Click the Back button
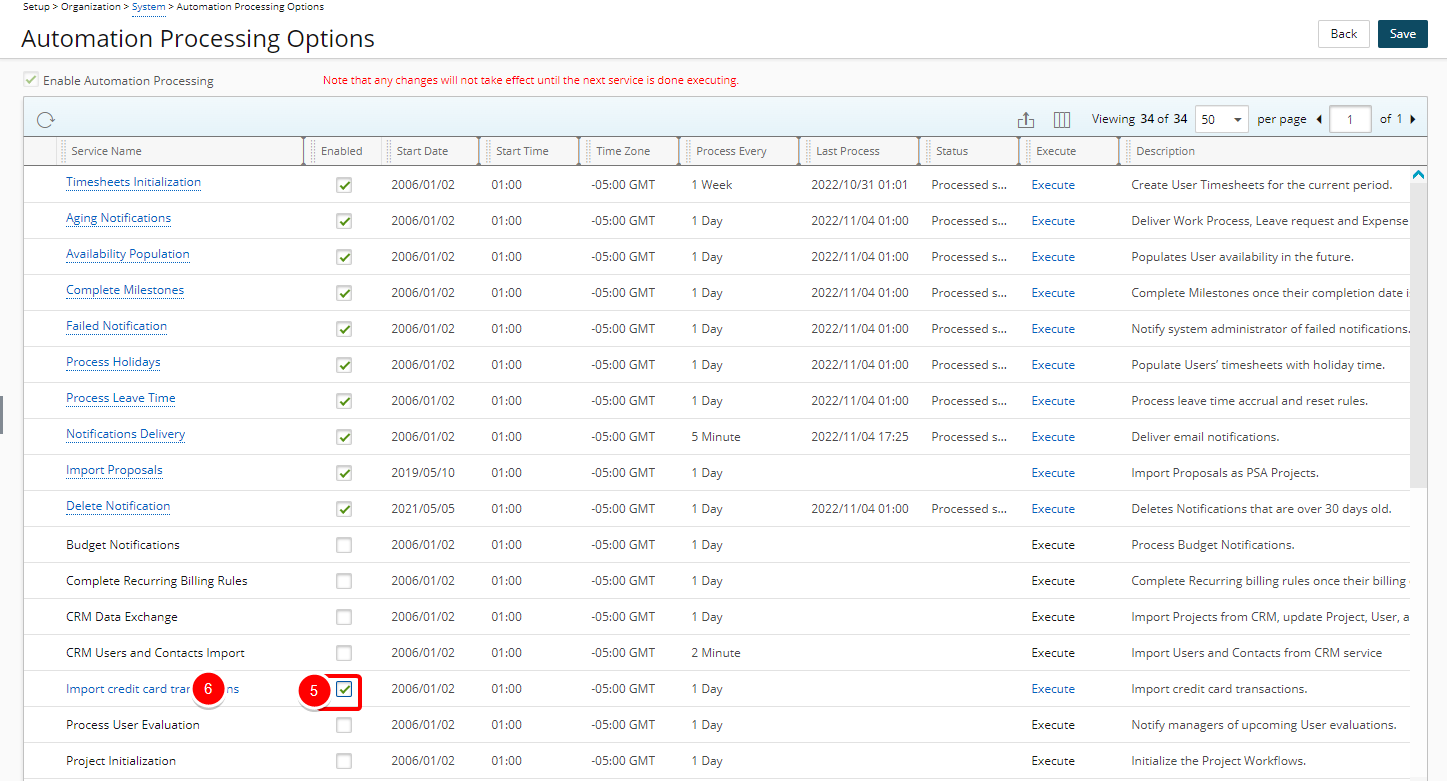Viewport: 1447px width, 781px height. tap(1343, 34)
